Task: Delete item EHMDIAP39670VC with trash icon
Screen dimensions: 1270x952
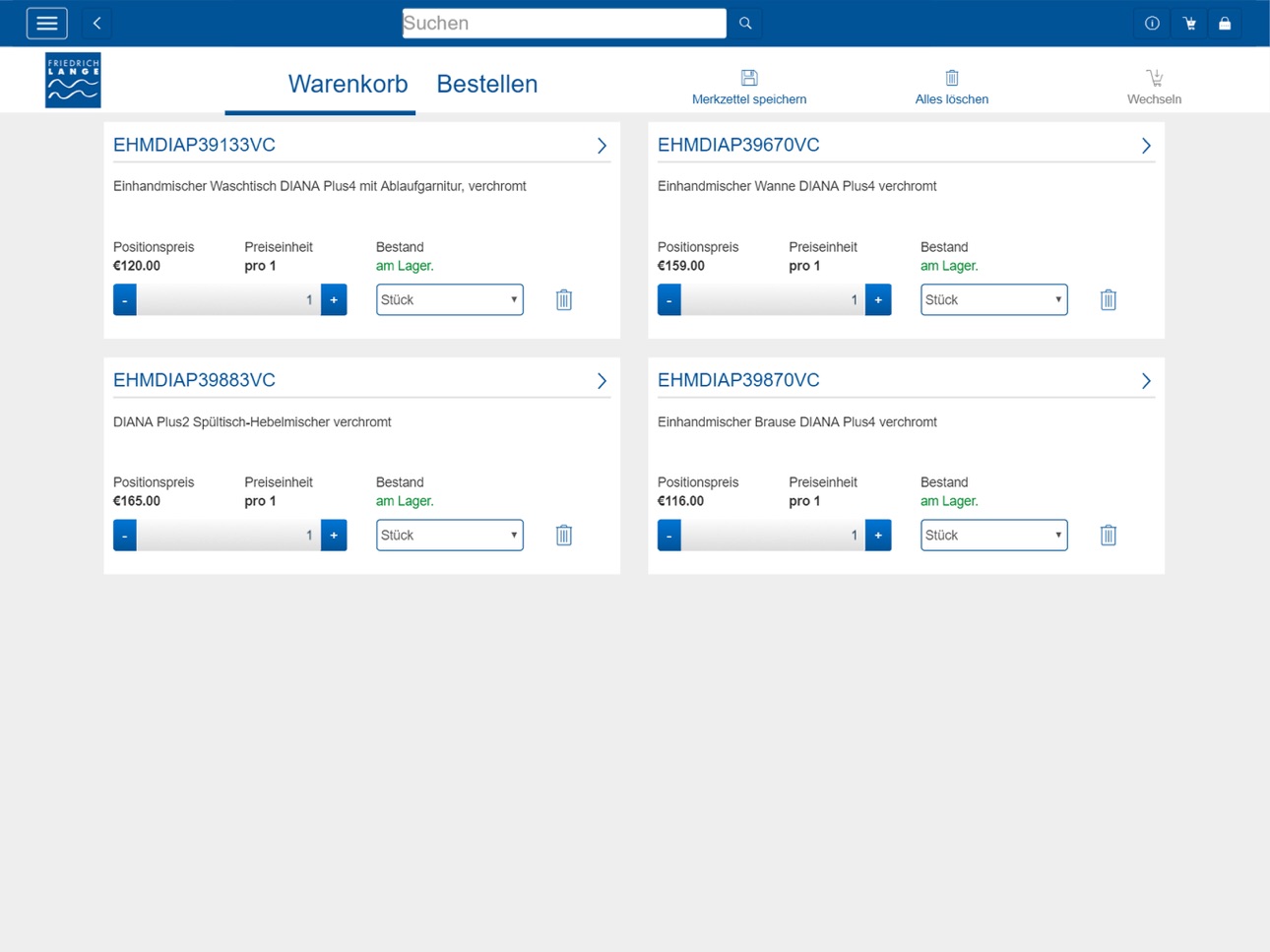Action: pyautogui.click(x=1109, y=299)
